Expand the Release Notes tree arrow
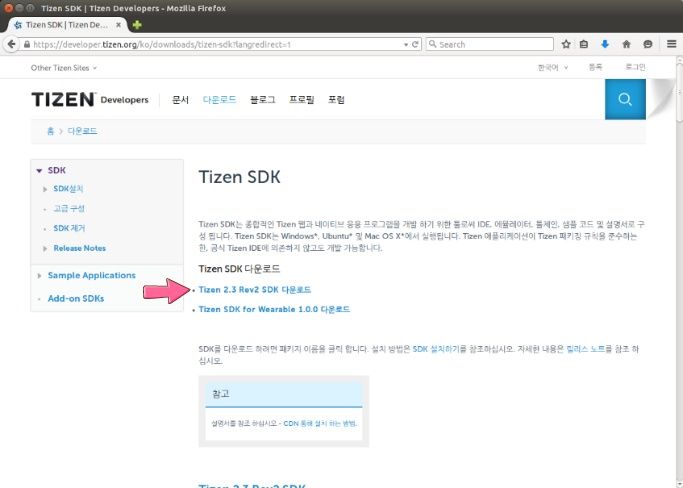The width and height of the screenshot is (683, 488). pyautogui.click(x=45, y=248)
